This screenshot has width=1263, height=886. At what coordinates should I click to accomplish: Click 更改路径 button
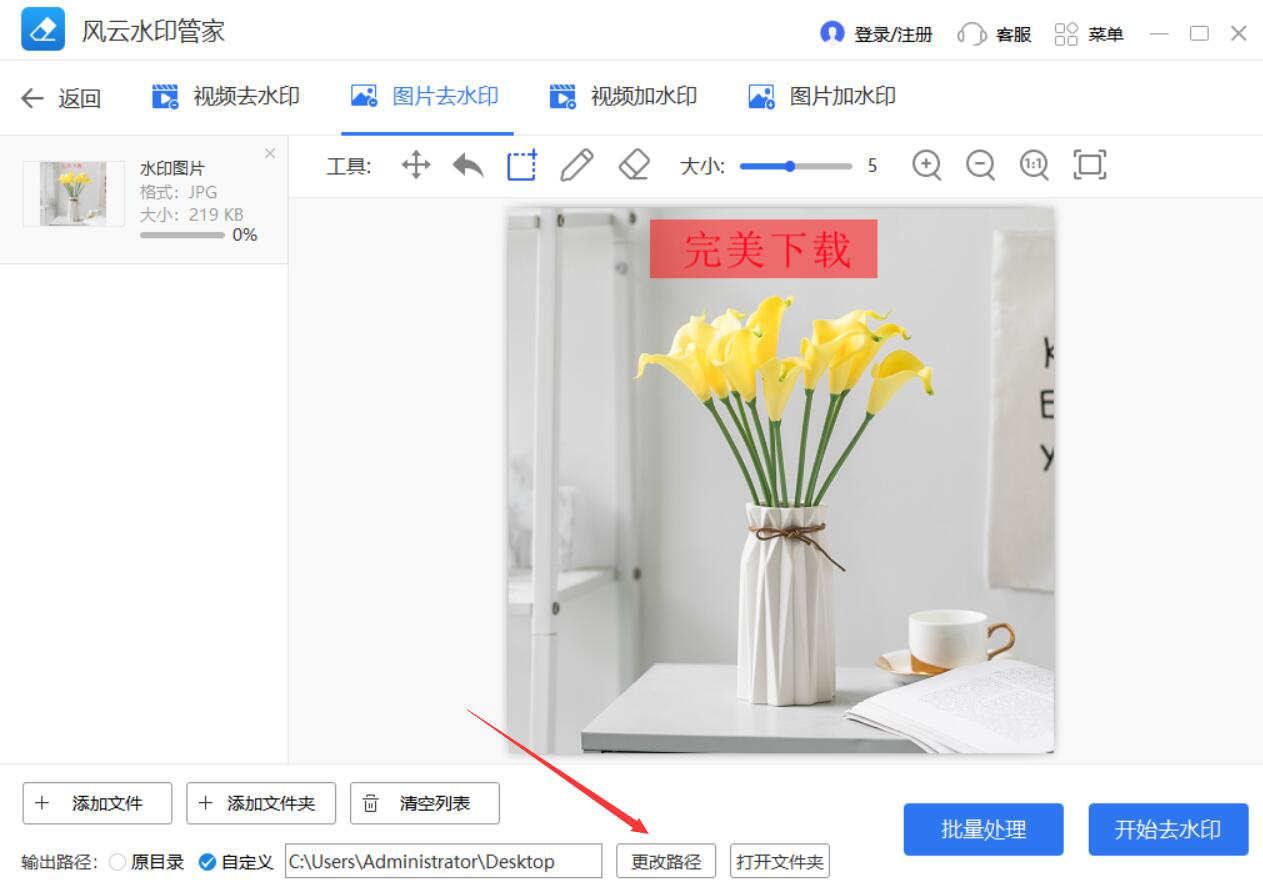(666, 861)
